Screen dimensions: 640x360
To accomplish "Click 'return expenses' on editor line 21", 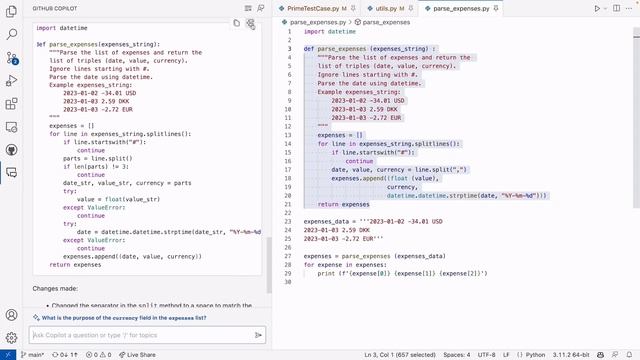I will point(343,204).
